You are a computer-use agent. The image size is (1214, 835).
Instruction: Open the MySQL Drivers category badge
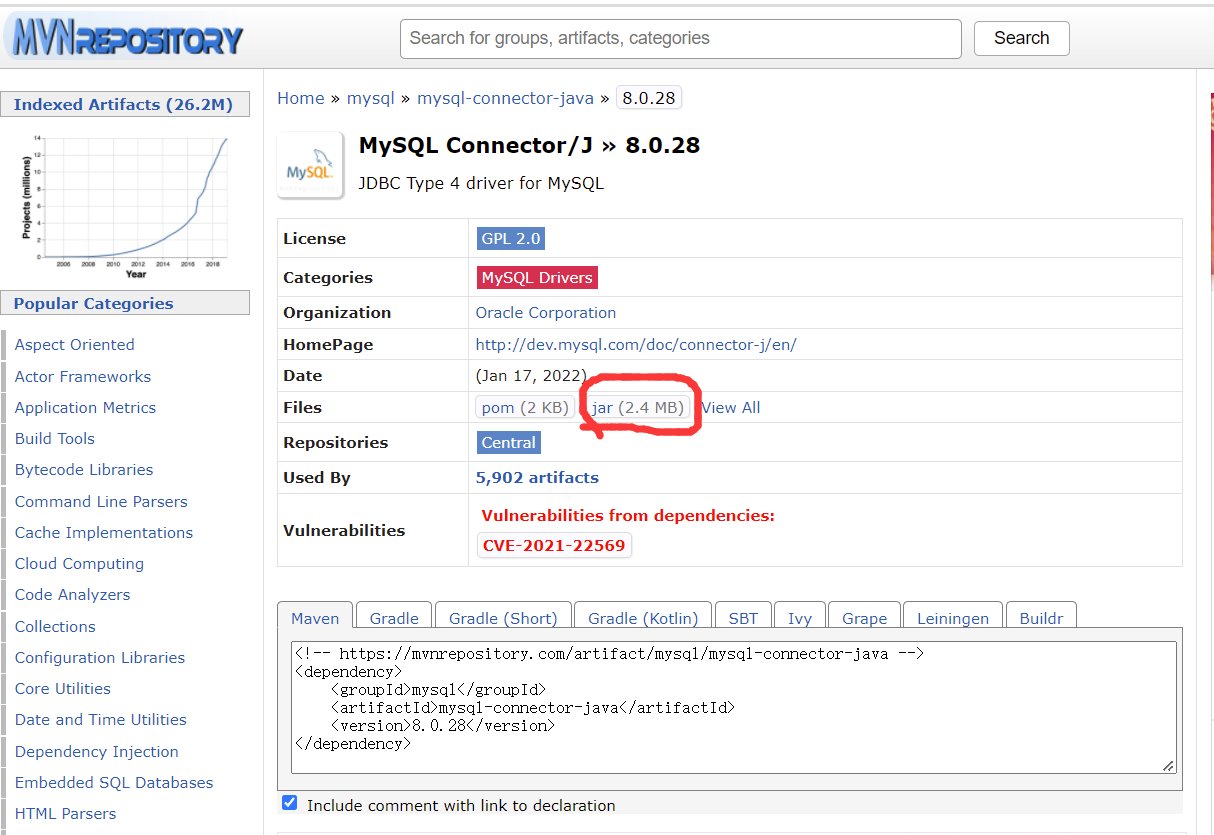[x=537, y=278]
